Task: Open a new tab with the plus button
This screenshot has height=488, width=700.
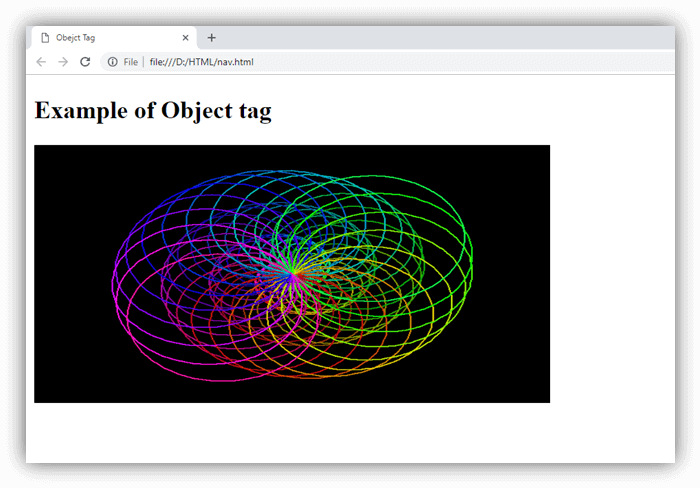Action: (212, 38)
